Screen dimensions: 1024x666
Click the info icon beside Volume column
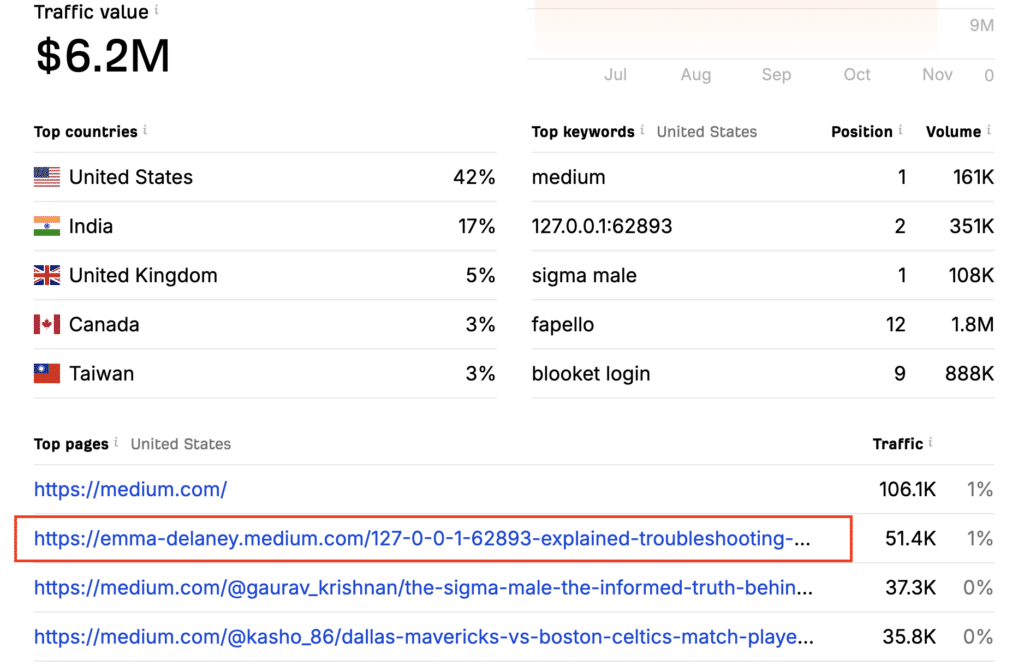tap(989, 130)
